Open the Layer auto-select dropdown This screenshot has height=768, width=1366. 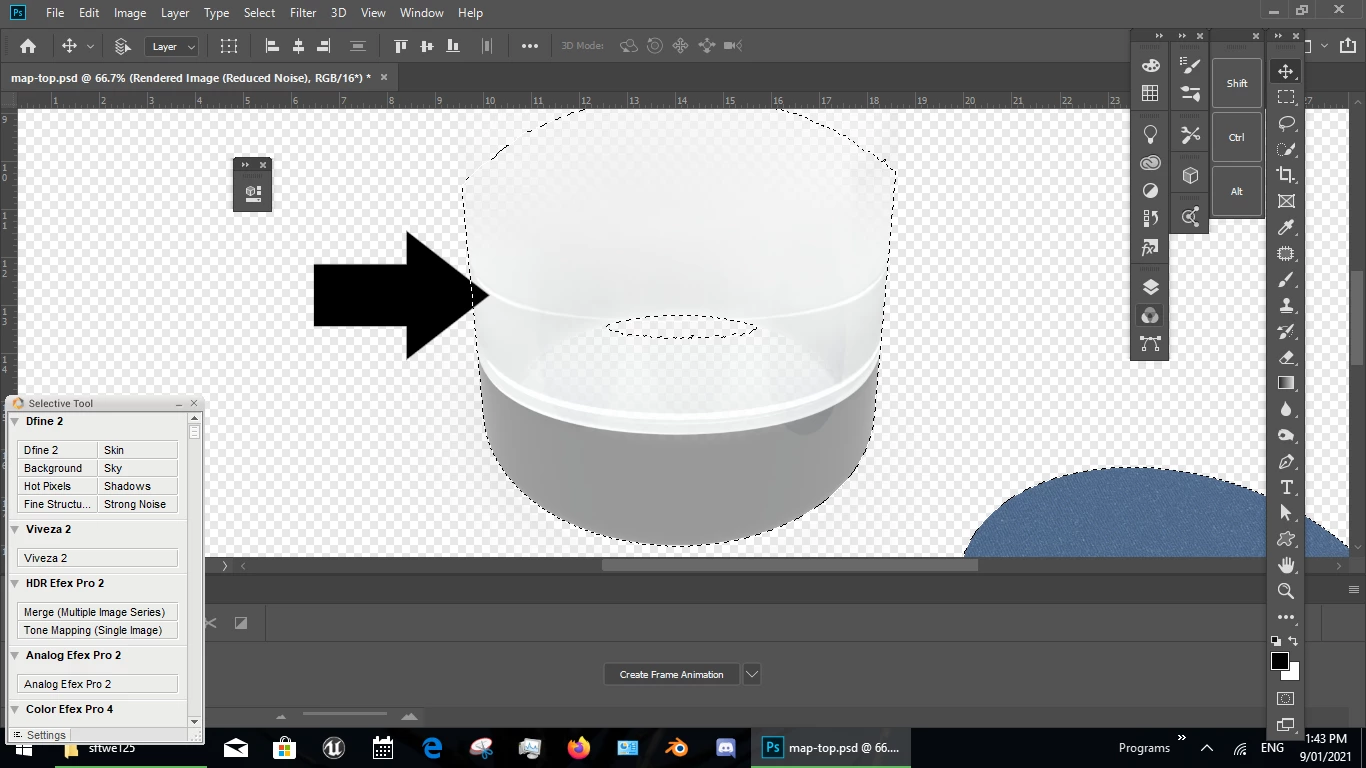pos(172,46)
